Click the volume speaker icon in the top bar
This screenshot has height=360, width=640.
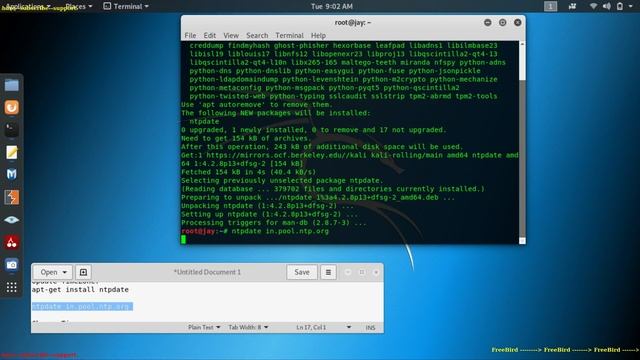pos(607,6)
